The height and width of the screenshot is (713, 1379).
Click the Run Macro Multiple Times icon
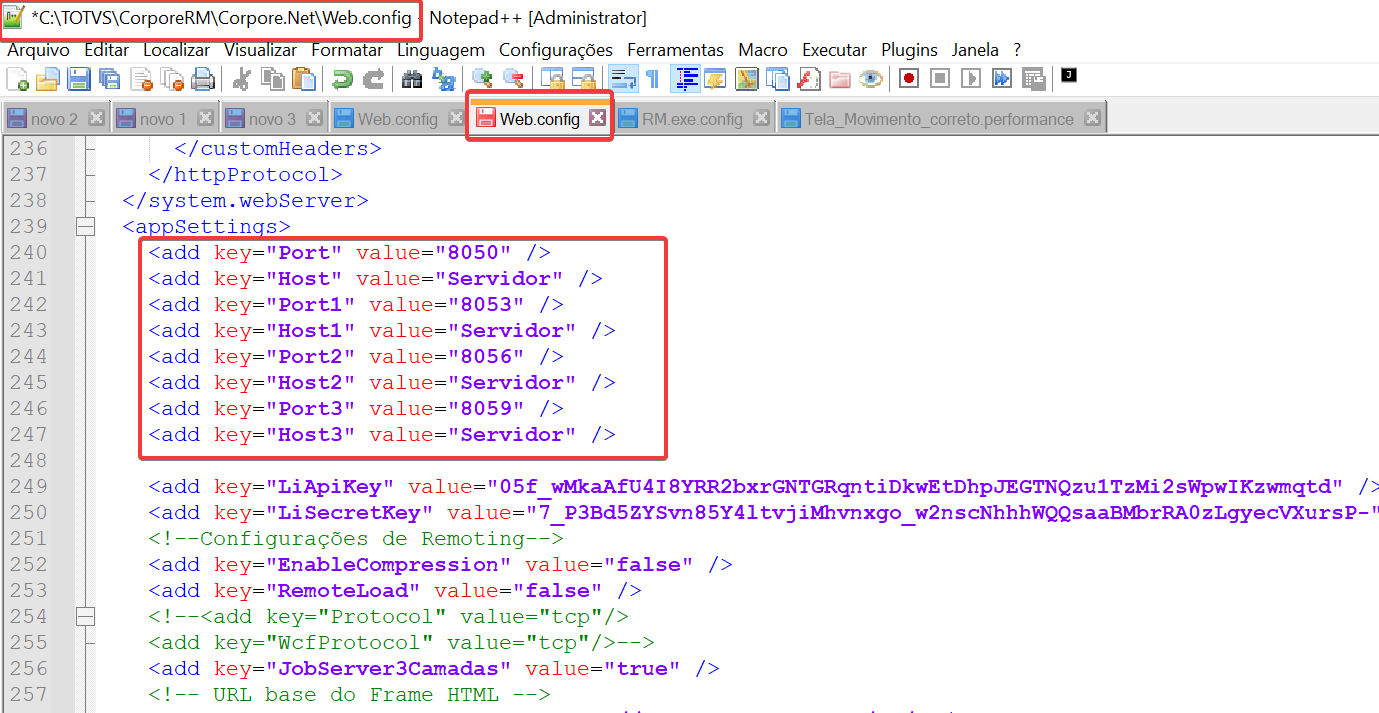coord(1002,78)
